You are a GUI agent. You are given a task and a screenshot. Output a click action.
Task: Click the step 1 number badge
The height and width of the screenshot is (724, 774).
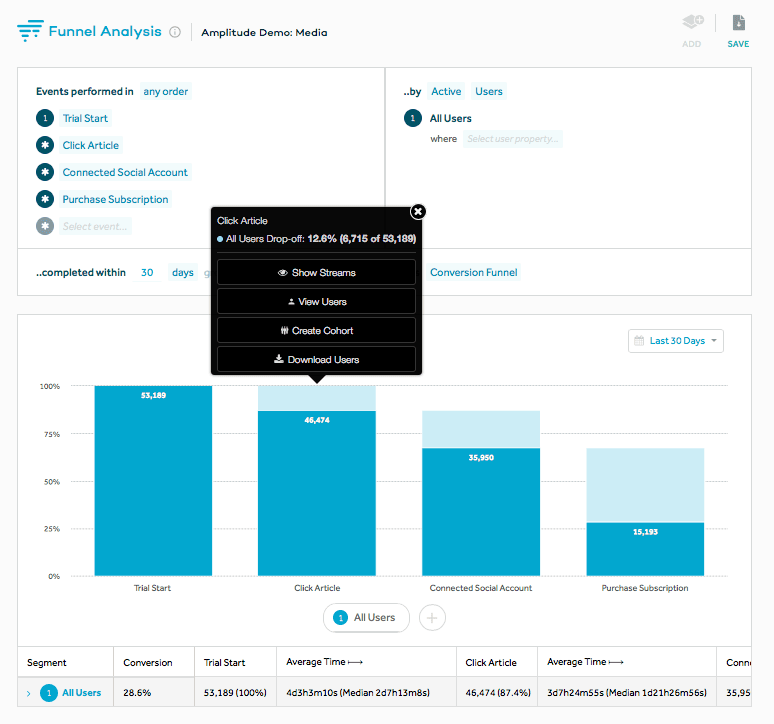[x=45, y=118]
